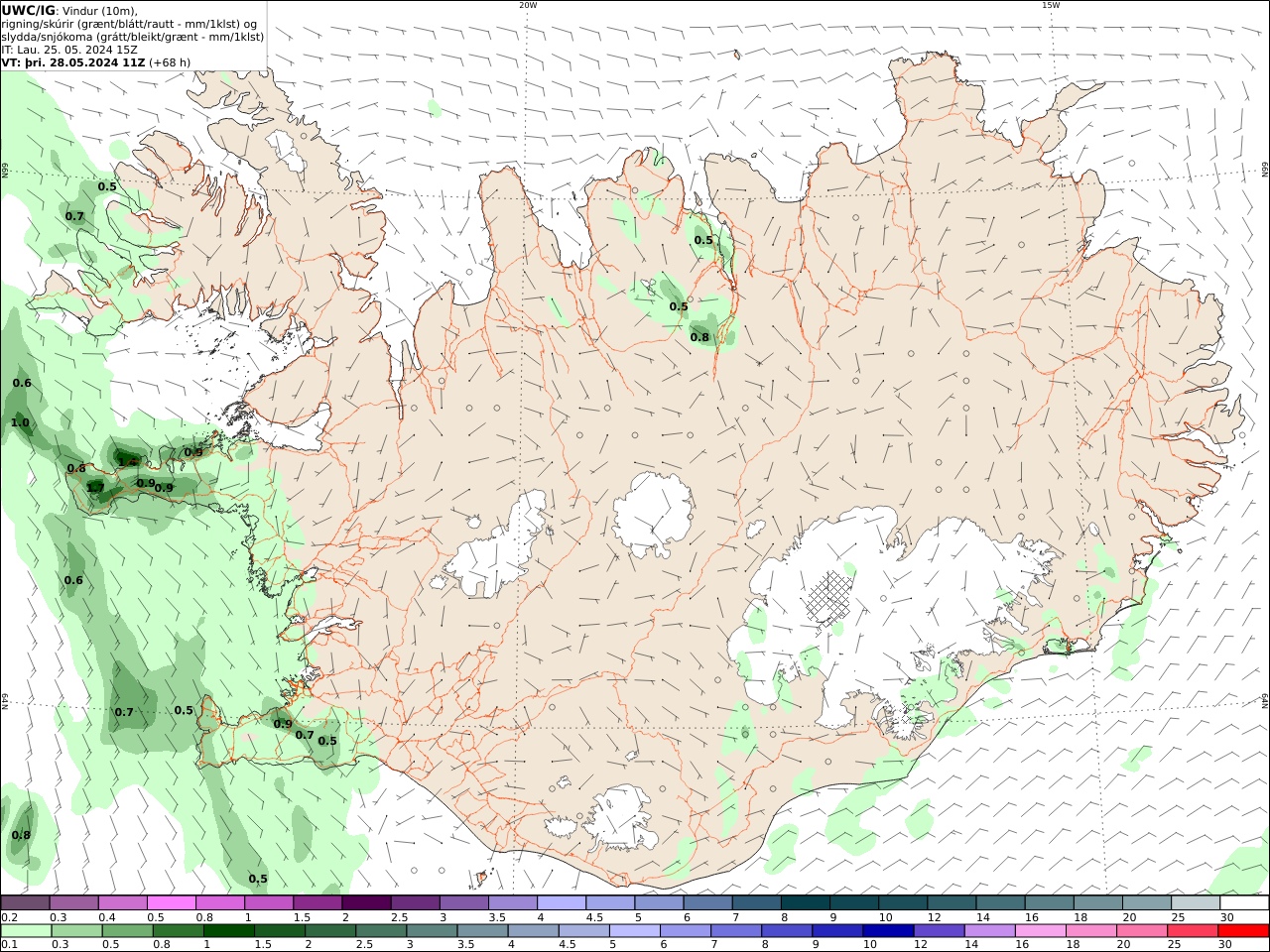Click the 20W longitude label
Screen dimensions: 1270x952
click(x=528, y=5)
